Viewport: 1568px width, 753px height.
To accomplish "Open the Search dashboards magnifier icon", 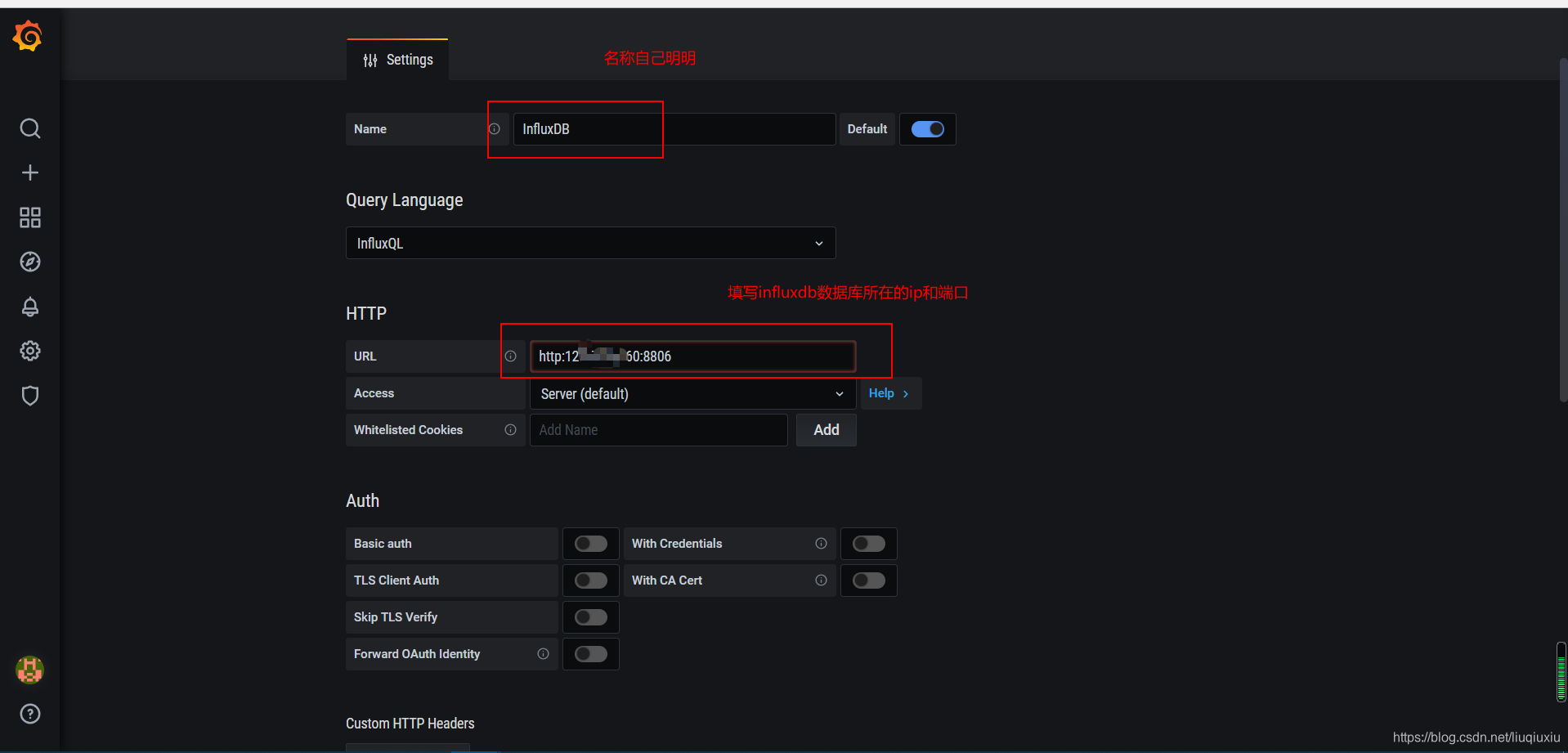I will pos(30,128).
